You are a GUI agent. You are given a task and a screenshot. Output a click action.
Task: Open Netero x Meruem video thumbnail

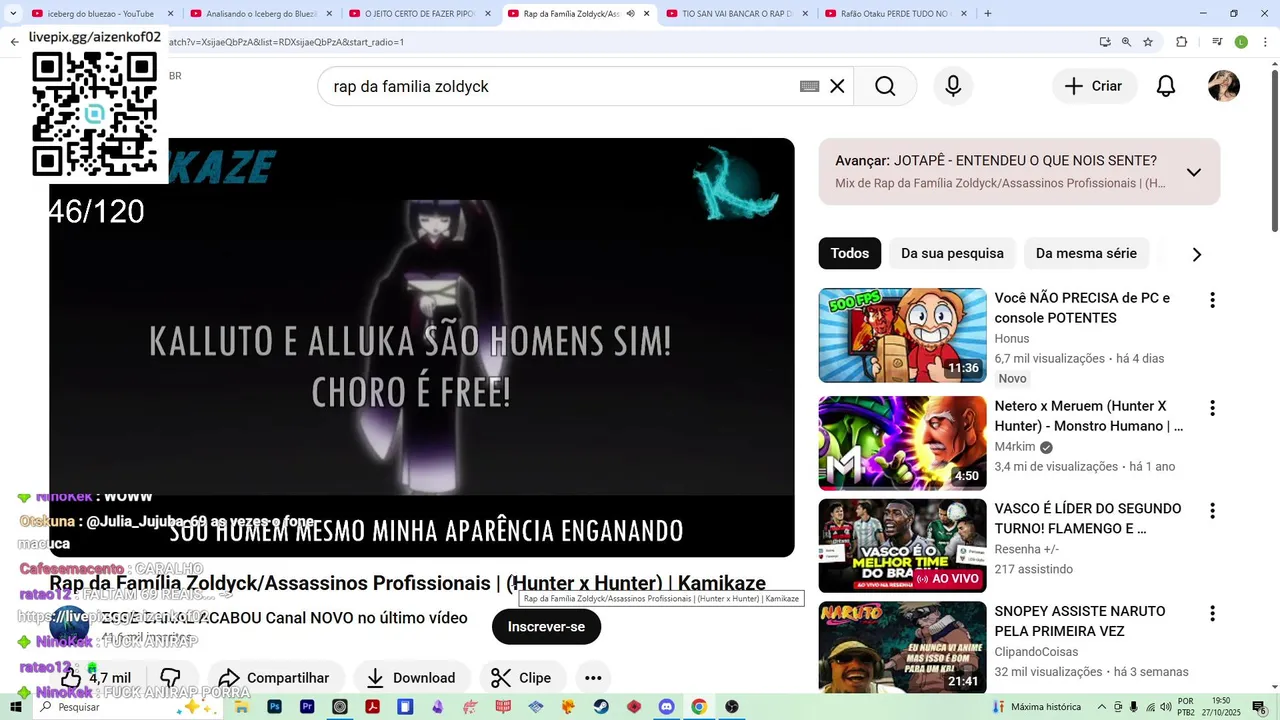click(x=902, y=443)
